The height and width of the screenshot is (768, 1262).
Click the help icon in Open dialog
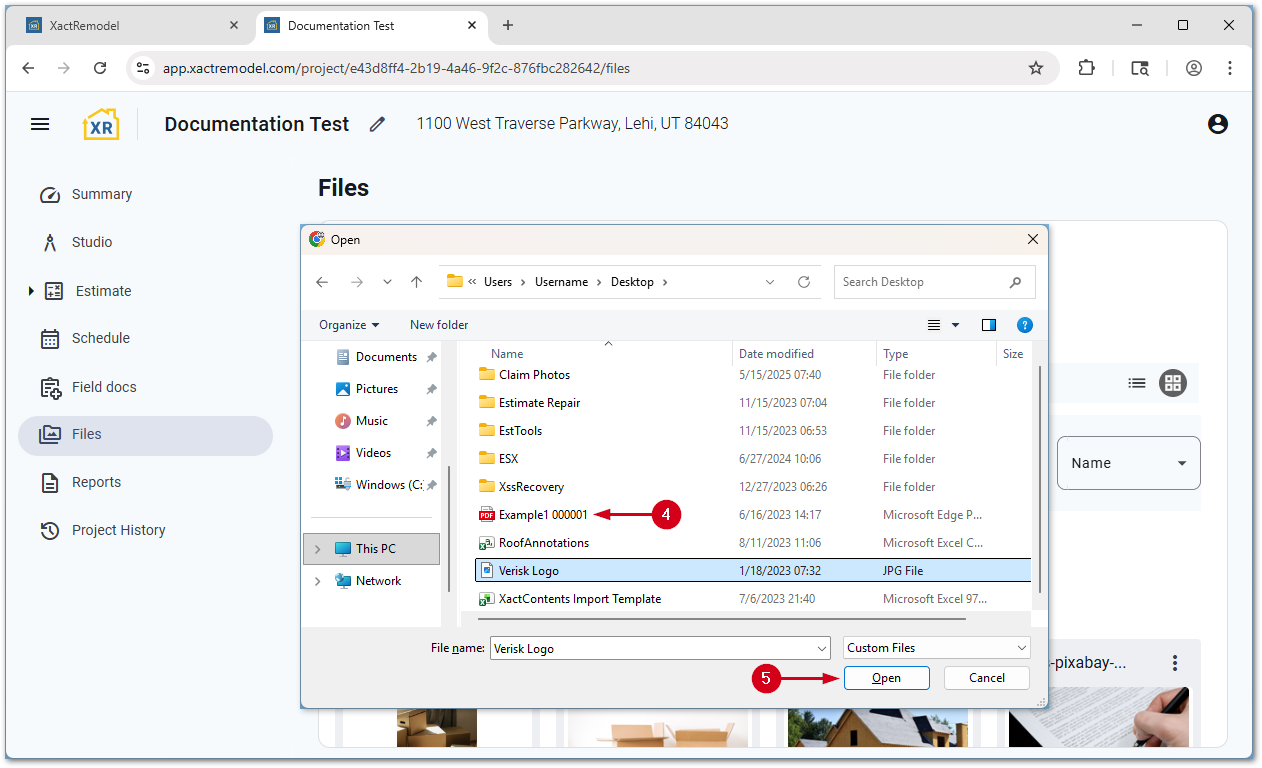point(1024,325)
